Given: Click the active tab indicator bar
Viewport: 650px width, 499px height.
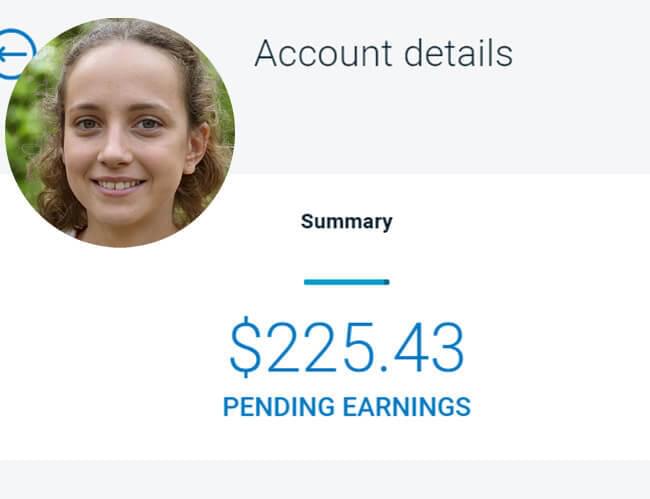Looking at the screenshot, I should click(x=347, y=282).
